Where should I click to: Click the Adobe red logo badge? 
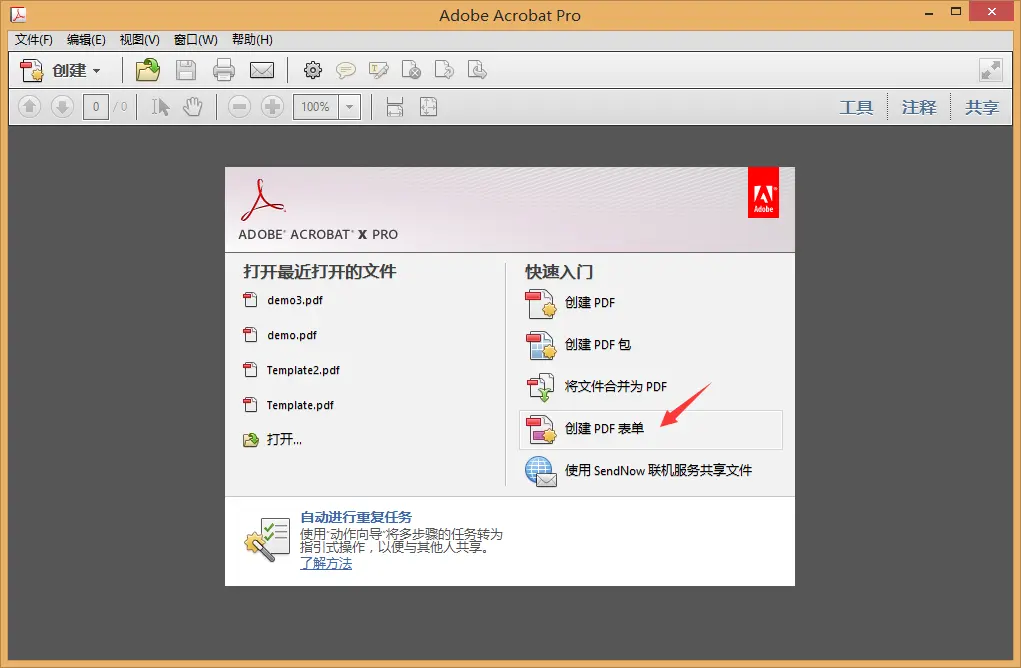[x=763, y=193]
